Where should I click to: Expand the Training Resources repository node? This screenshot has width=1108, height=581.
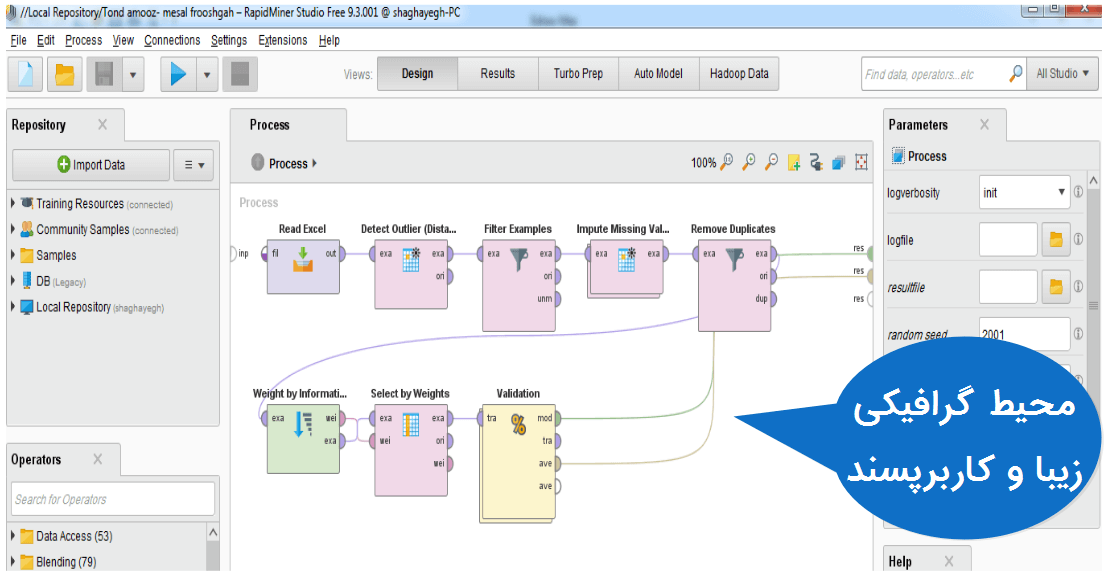pyautogui.click(x=13, y=203)
